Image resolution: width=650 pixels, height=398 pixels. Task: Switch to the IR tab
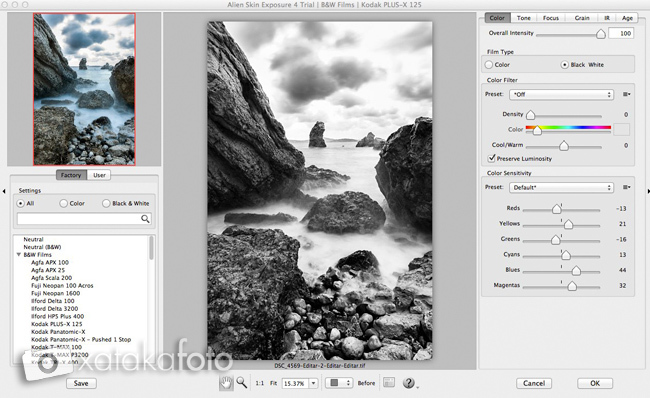[x=607, y=18]
